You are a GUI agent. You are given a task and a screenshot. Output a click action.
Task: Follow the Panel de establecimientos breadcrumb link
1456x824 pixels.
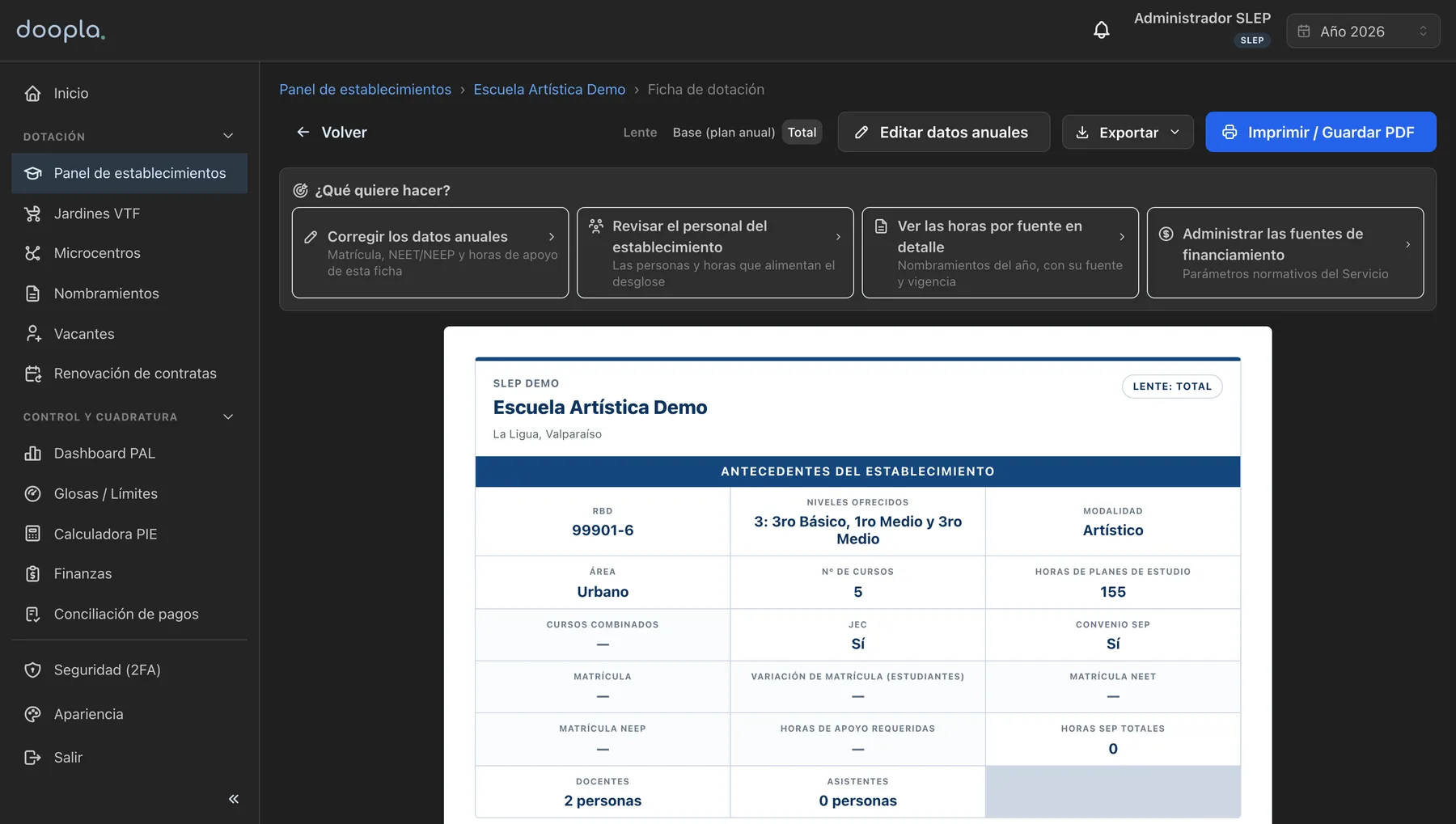tap(365, 90)
